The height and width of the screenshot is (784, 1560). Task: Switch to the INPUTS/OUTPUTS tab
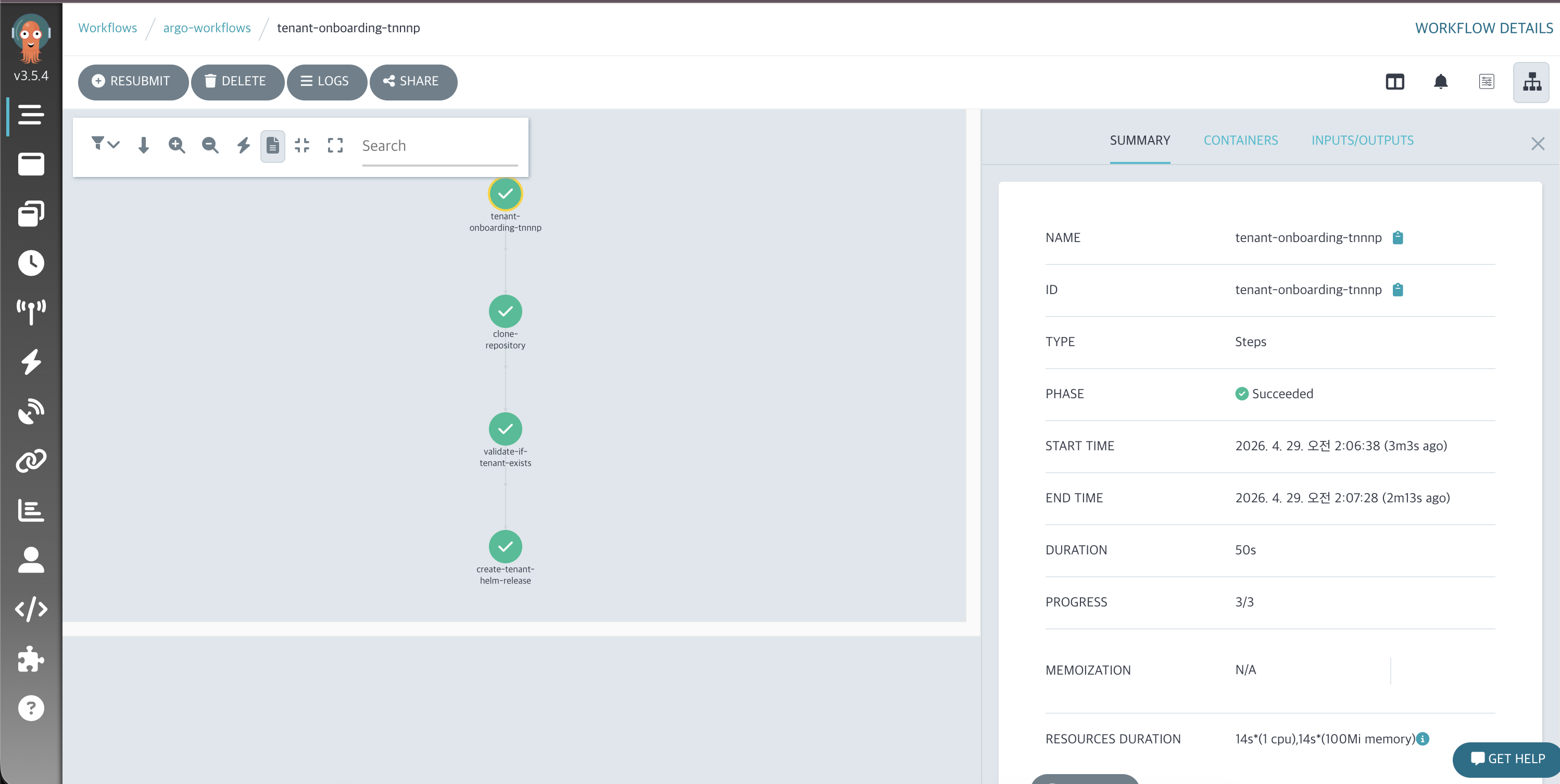coord(1362,141)
